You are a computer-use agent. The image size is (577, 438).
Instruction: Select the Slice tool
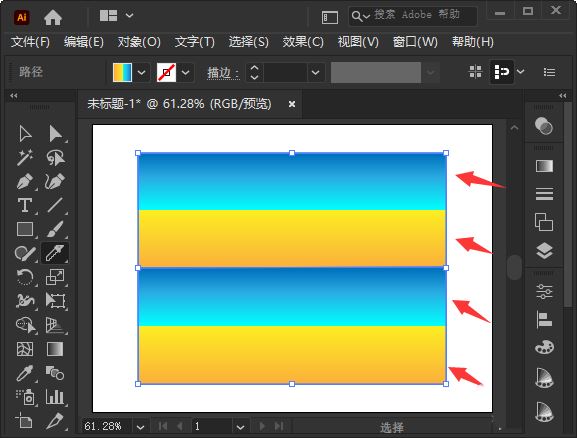pos(55,421)
